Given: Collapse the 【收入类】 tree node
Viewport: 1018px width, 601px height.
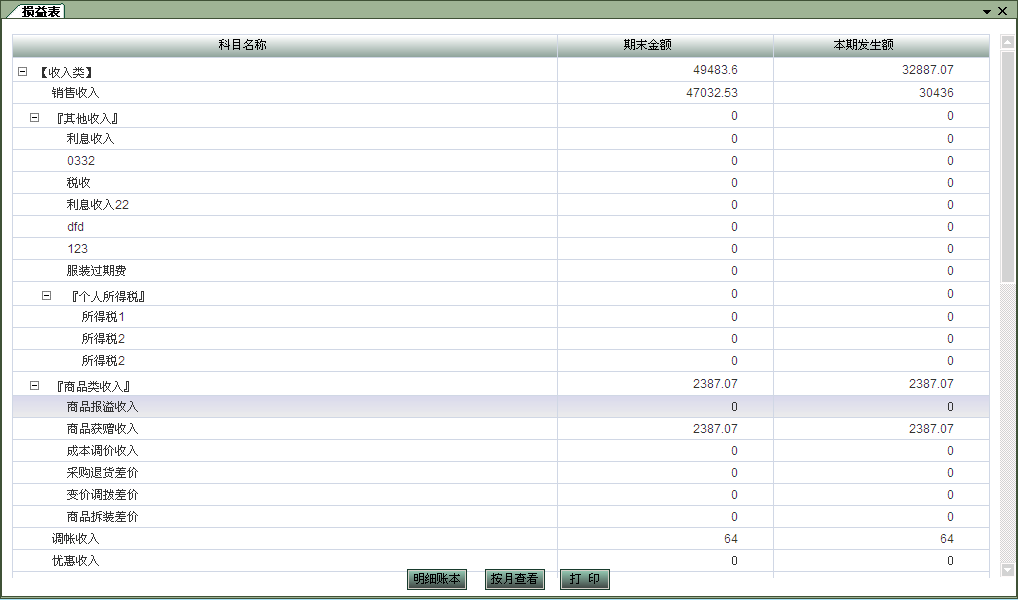Looking at the screenshot, I should (22, 72).
